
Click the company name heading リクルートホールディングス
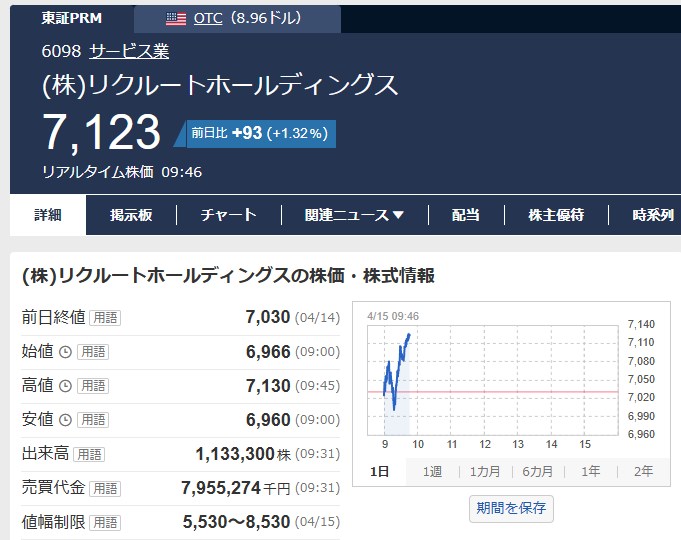pos(220,85)
